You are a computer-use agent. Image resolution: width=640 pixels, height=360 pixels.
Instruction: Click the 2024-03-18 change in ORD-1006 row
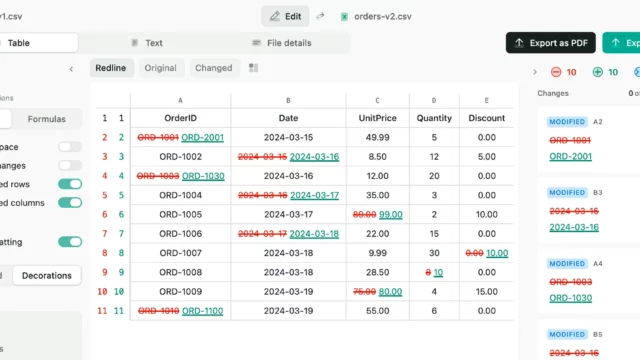[288, 234]
